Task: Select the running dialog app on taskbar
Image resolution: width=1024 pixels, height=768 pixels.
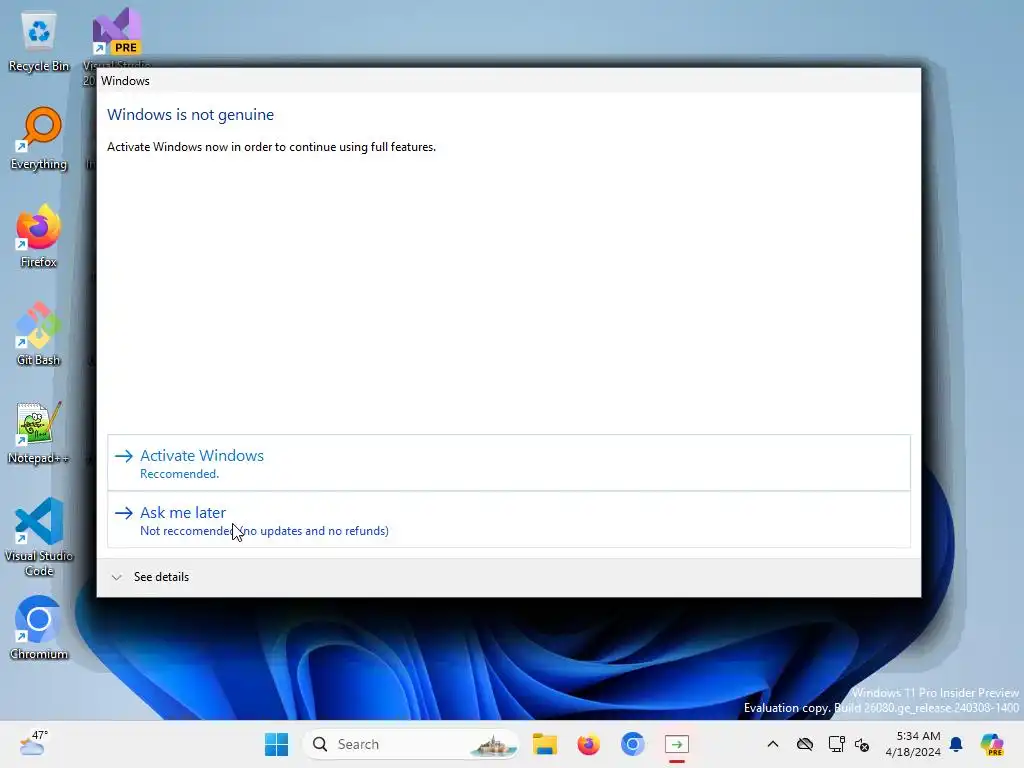Action: [677, 744]
